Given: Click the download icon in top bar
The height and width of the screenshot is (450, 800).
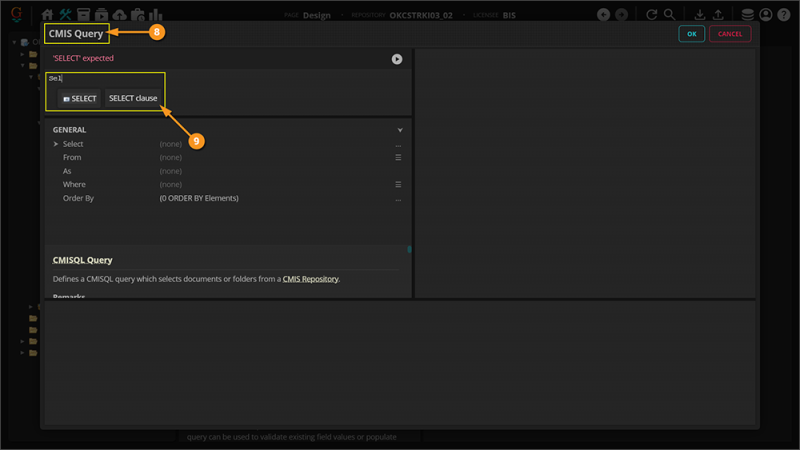Looking at the screenshot, I should point(700,15).
